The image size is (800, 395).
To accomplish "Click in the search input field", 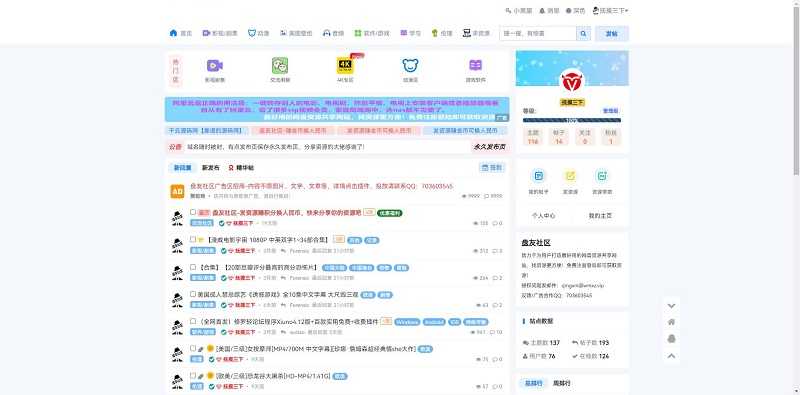I will 538,34.
